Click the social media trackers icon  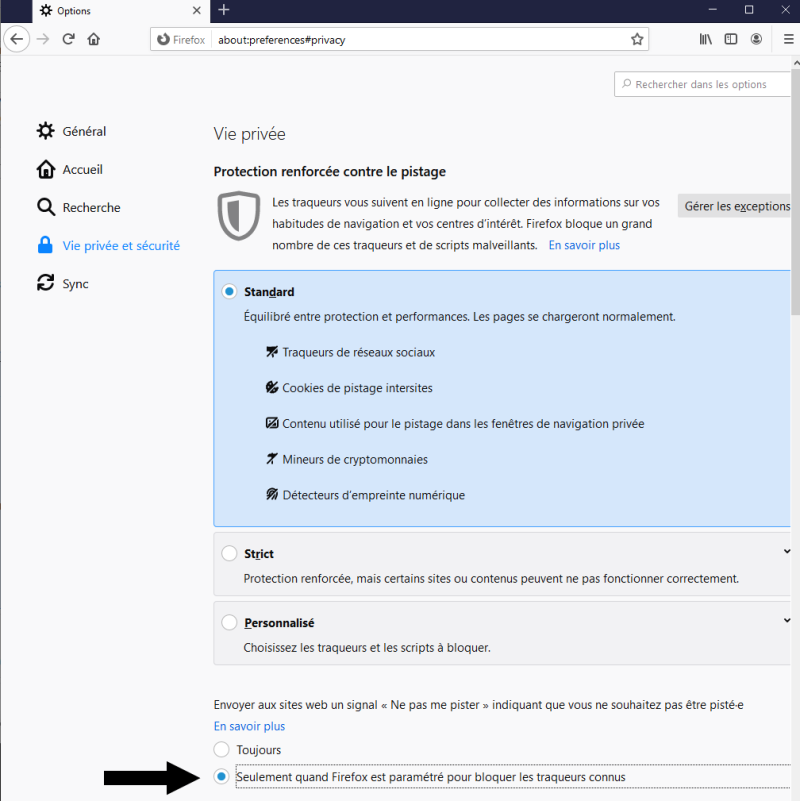pos(272,351)
